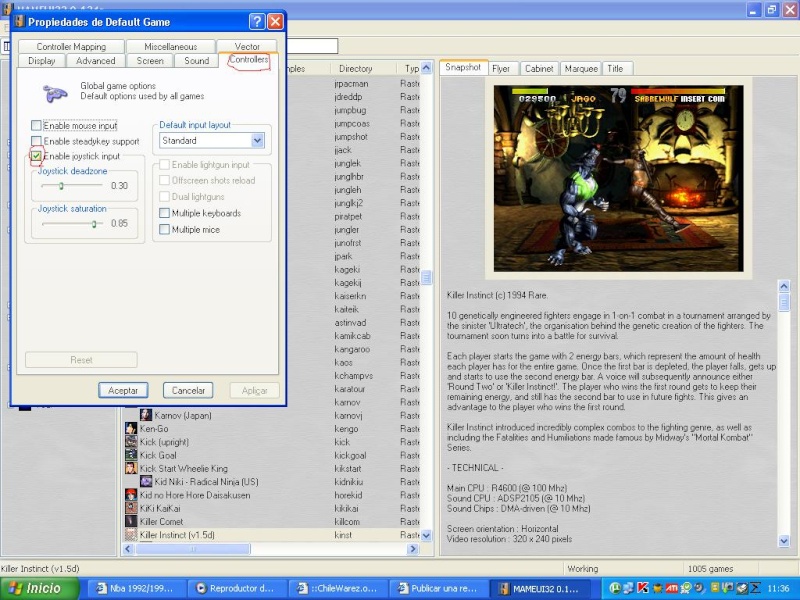Image resolution: width=800 pixels, height=600 pixels.
Task: Enable Multiple keyboards option
Action: 164,213
